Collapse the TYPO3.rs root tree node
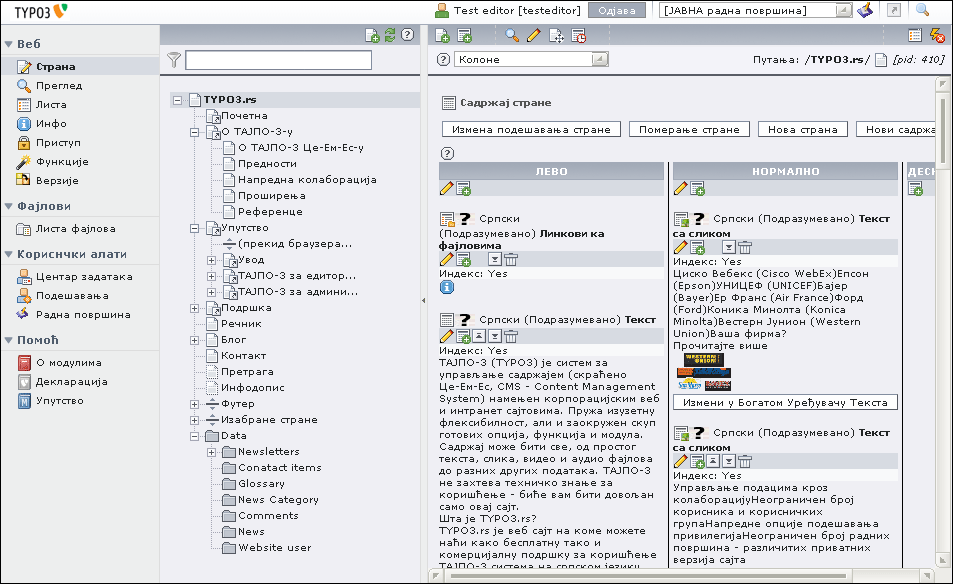 (x=177, y=100)
